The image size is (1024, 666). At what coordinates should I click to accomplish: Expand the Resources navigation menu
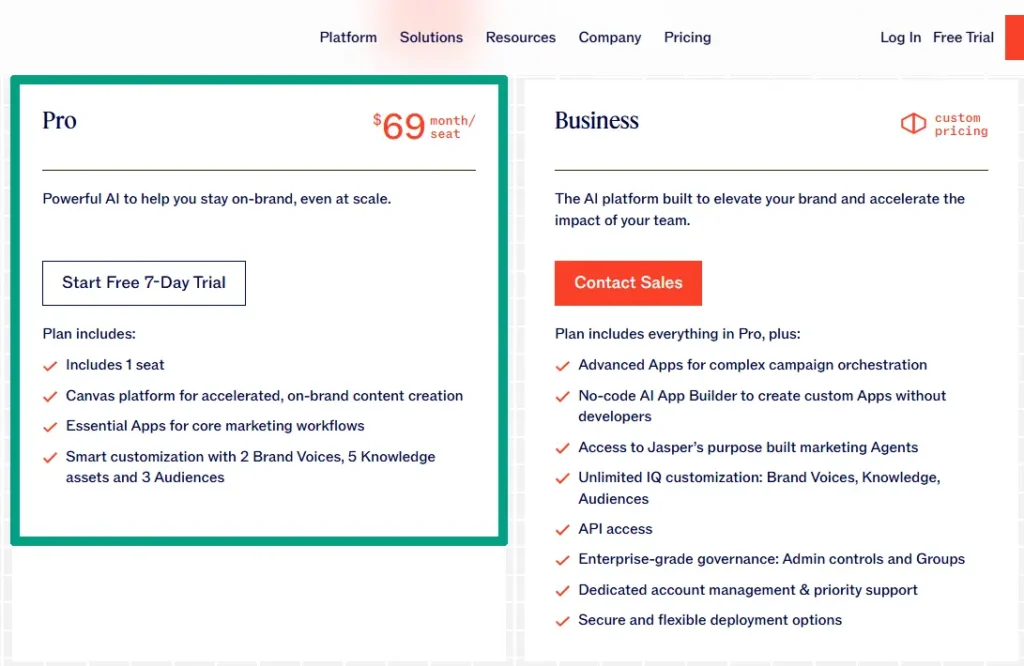click(x=520, y=37)
